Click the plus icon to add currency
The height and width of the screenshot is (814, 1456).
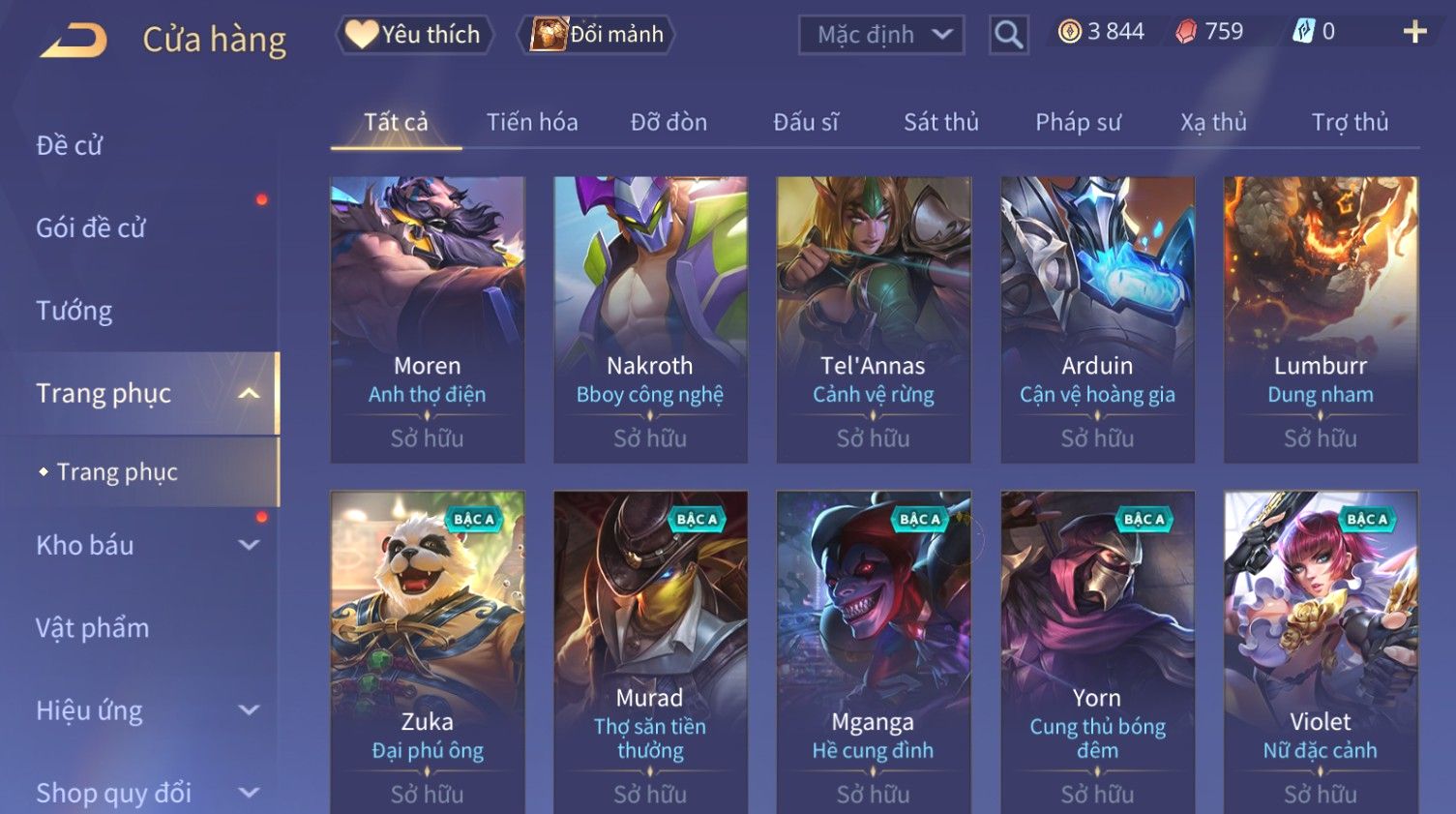point(1414,32)
